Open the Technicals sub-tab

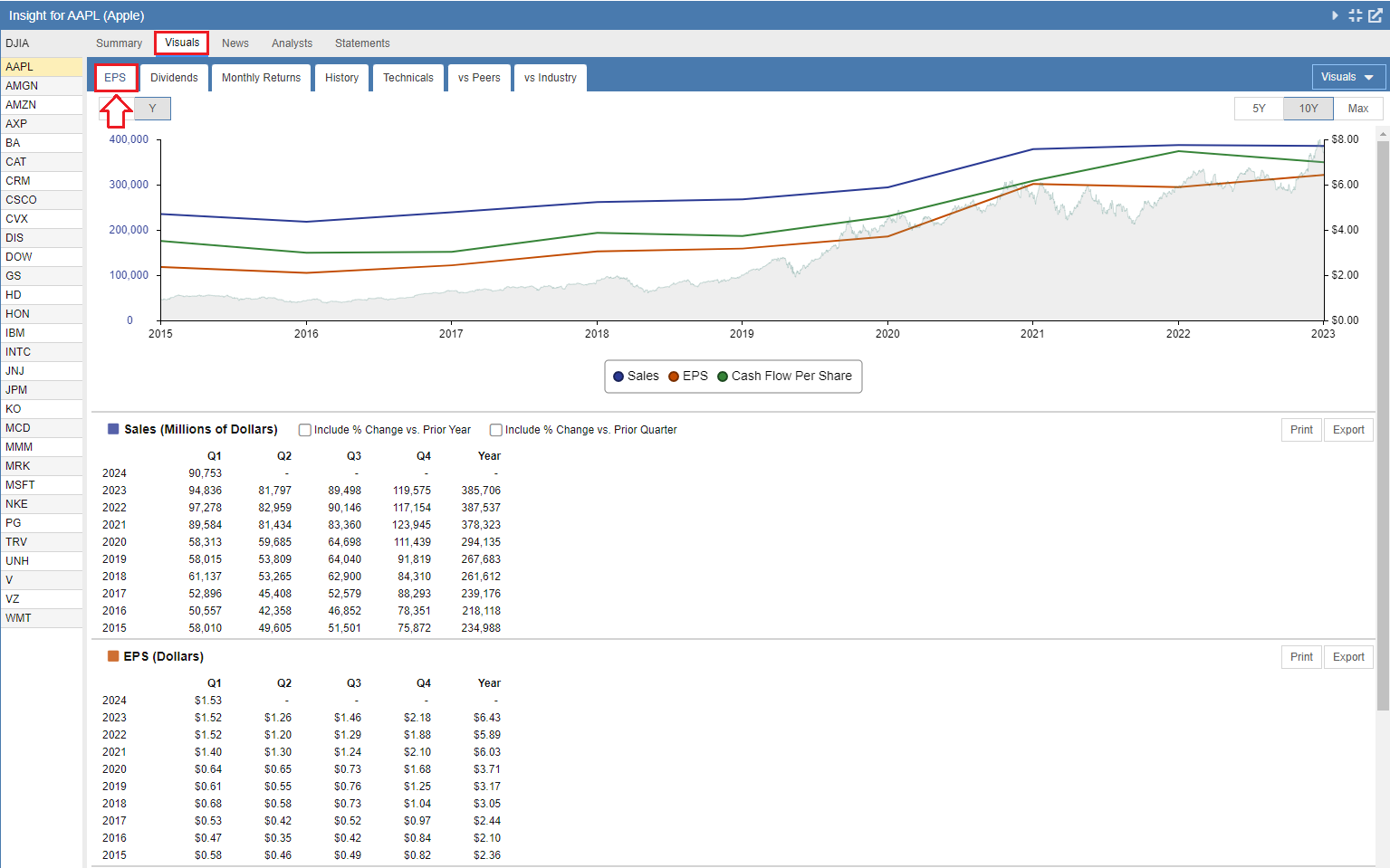[408, 78]
